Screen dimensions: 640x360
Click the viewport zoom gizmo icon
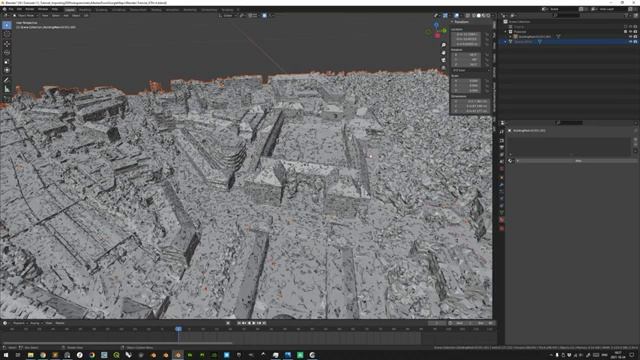pyautogui.click(x=444, y=45)
